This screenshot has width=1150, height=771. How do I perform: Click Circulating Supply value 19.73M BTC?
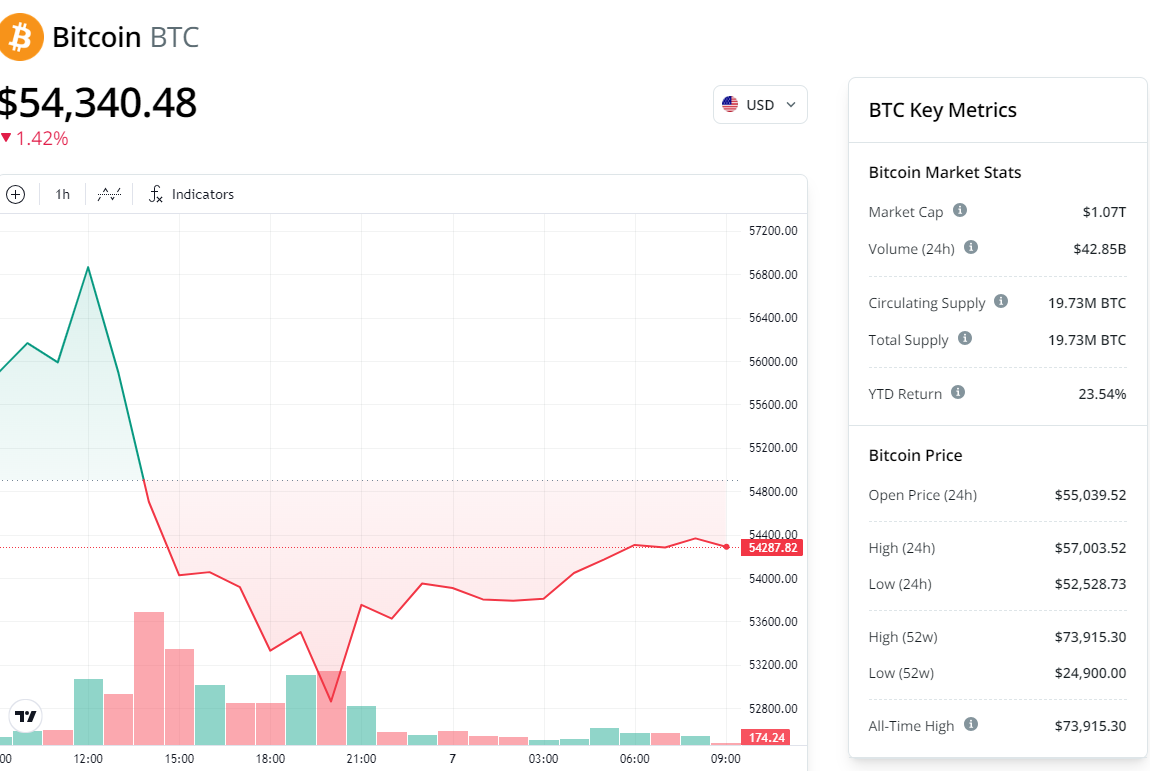[x=1086, y=303]
